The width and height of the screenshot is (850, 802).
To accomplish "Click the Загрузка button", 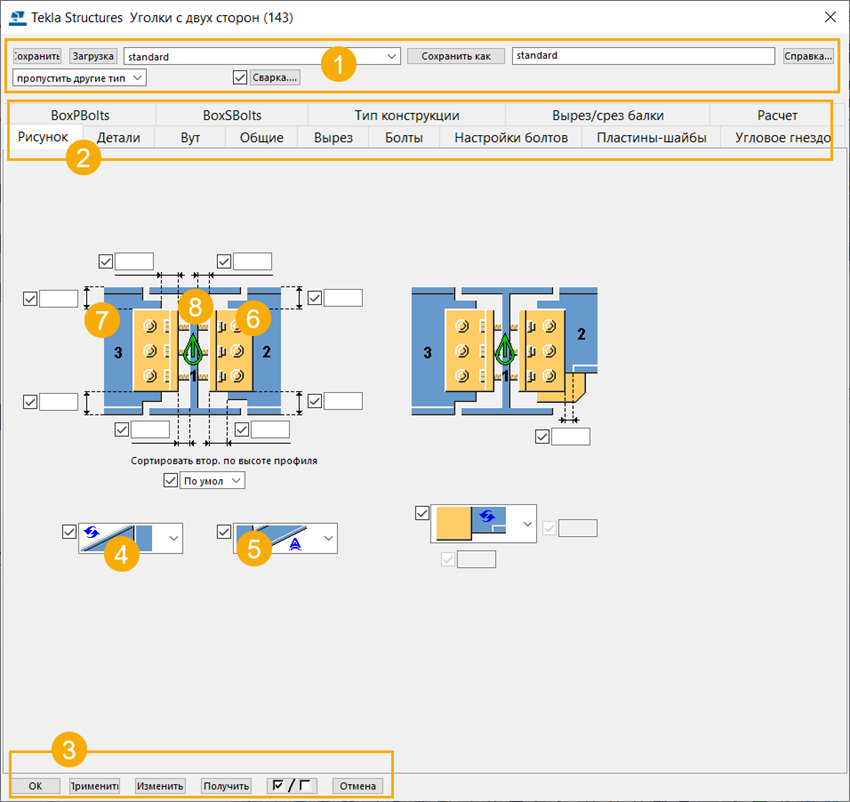I will pos(93,56).
